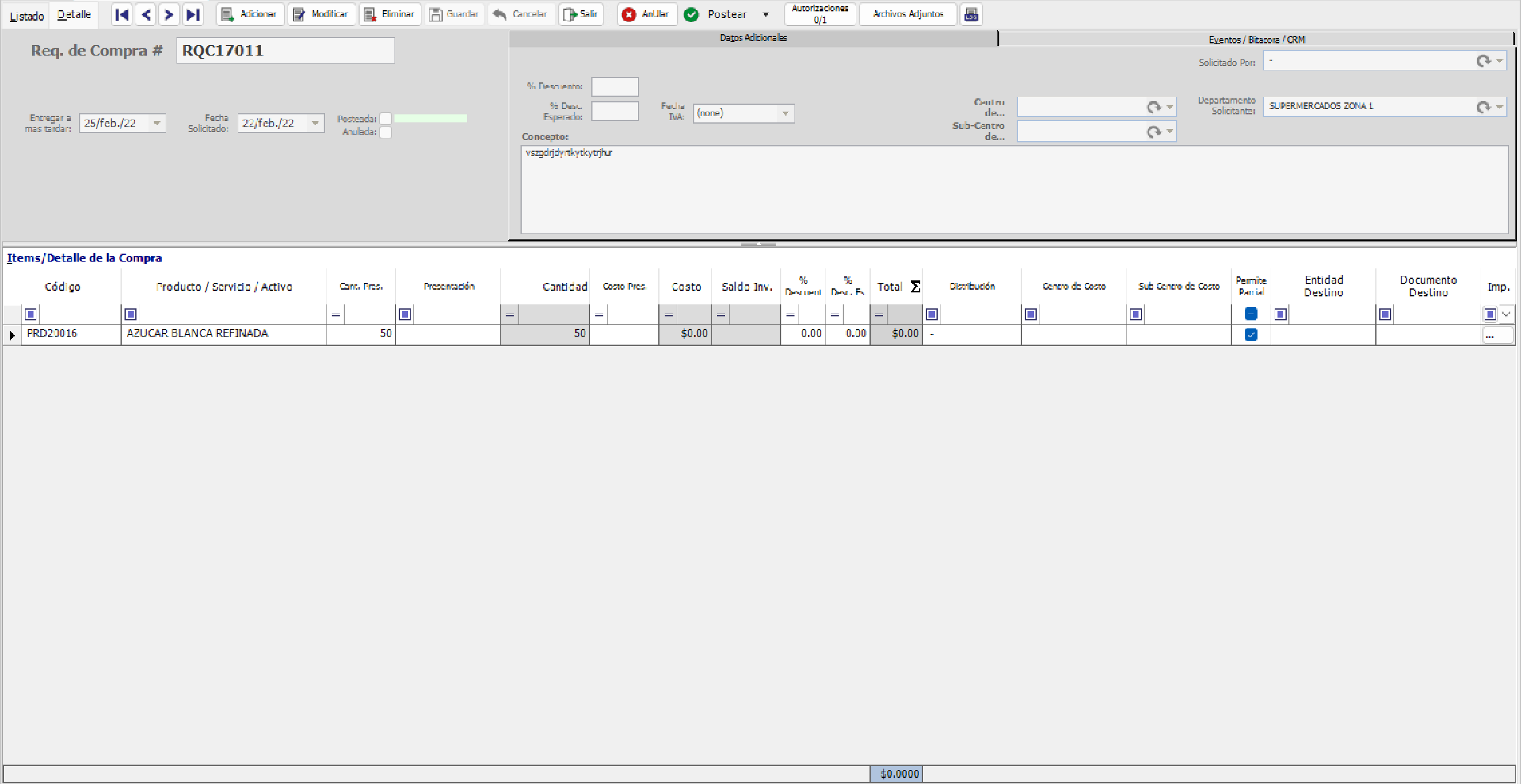Open the Log viewer icon

[x=971, y=14]
